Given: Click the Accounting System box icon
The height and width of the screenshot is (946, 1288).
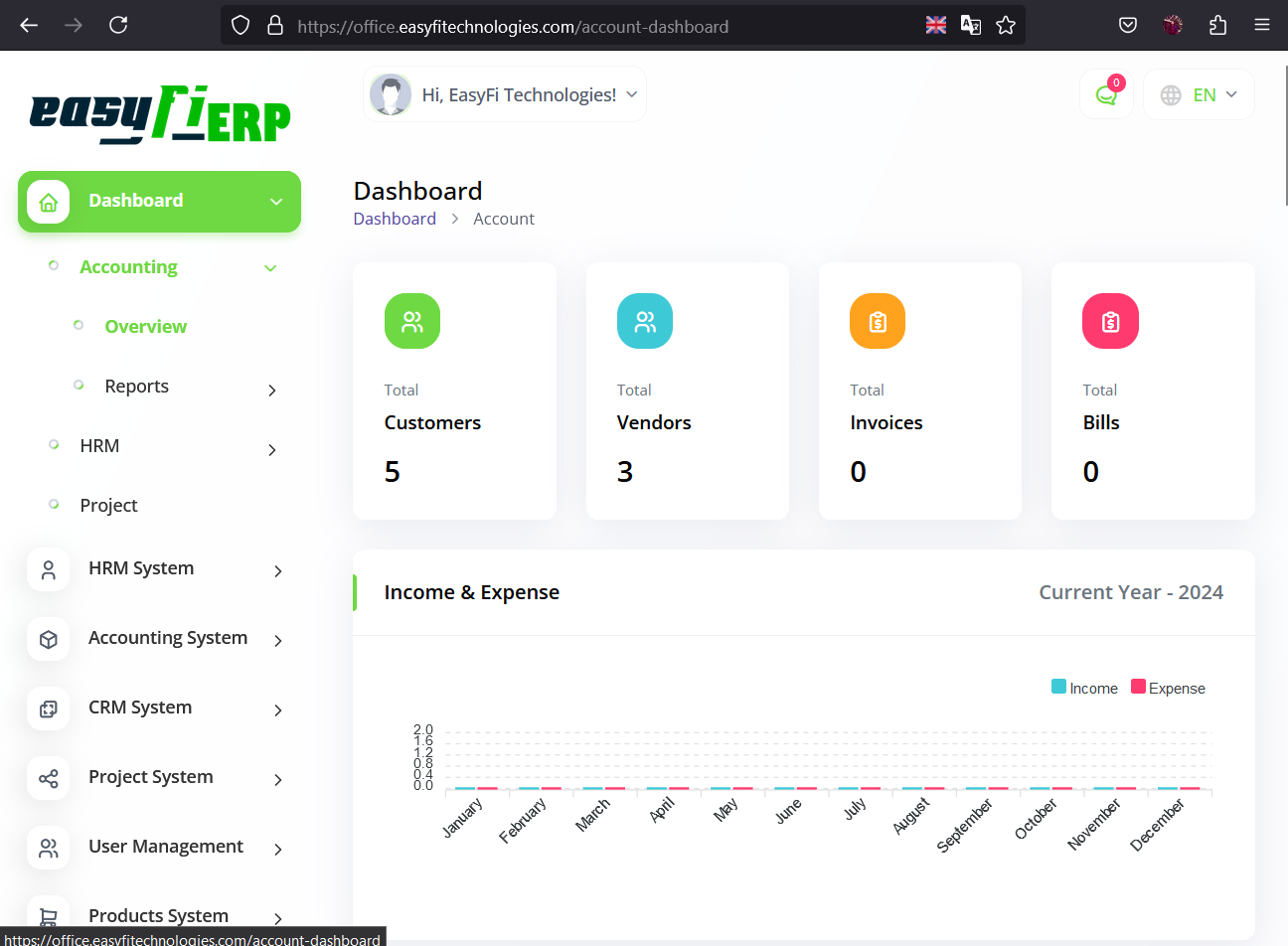Looking at the screenshot, I should tap(48, 639).
